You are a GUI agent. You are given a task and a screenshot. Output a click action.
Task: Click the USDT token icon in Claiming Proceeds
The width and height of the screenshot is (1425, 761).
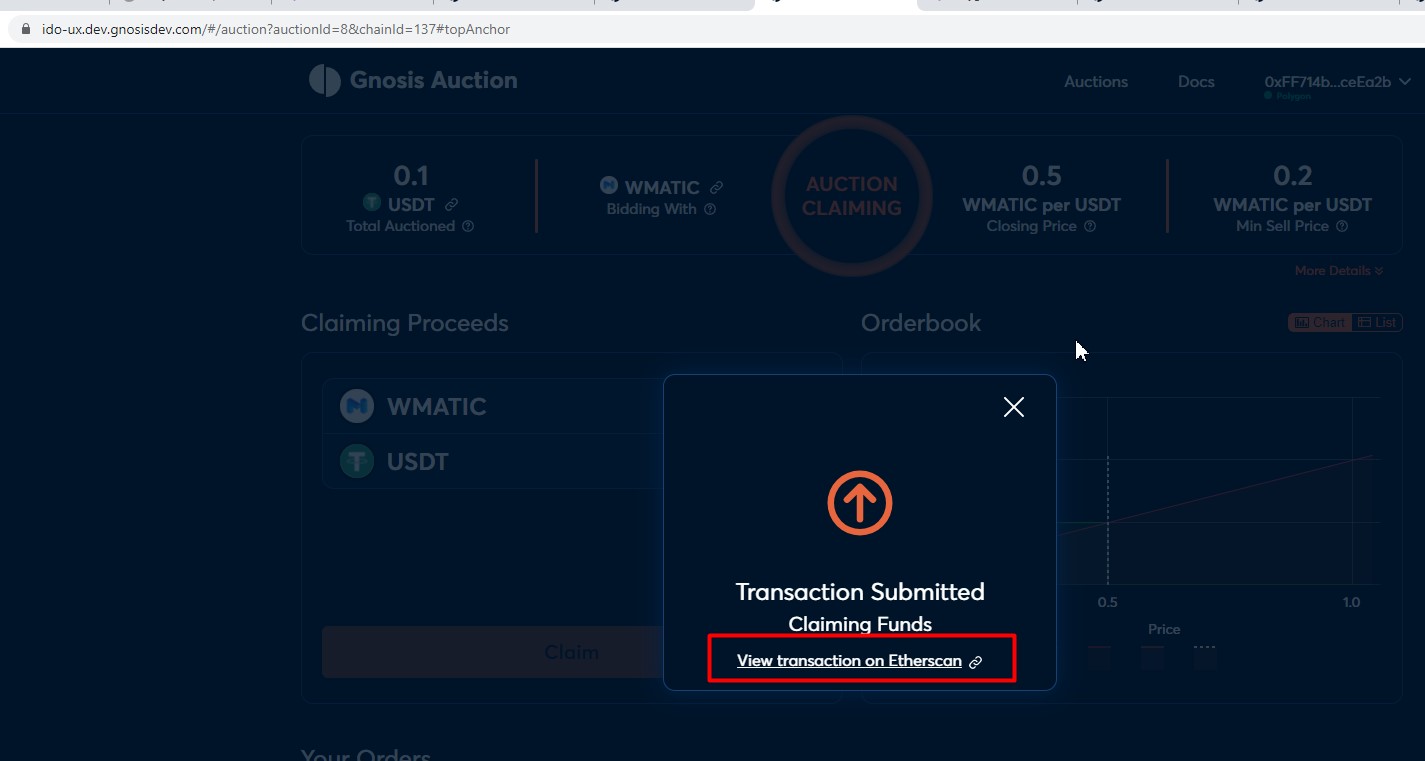tap(357, 461)
